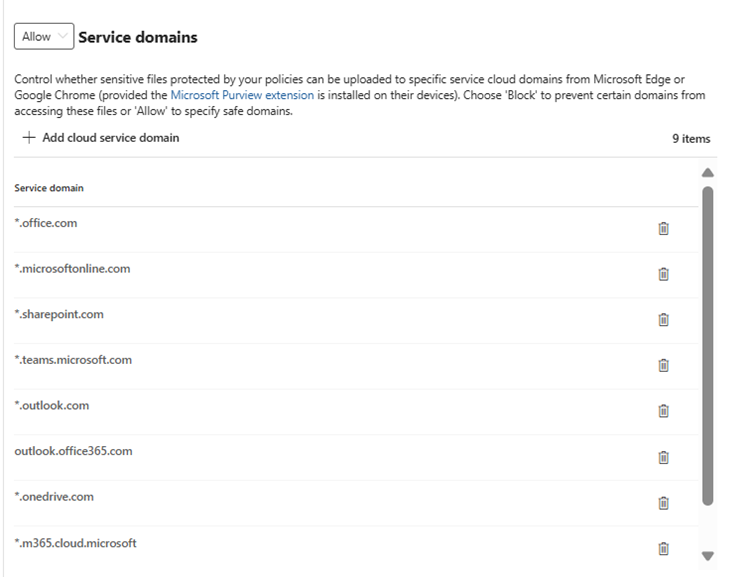Select the *.office.com row
This screenshot has width=752, height=577.
(x=46, y=223)
